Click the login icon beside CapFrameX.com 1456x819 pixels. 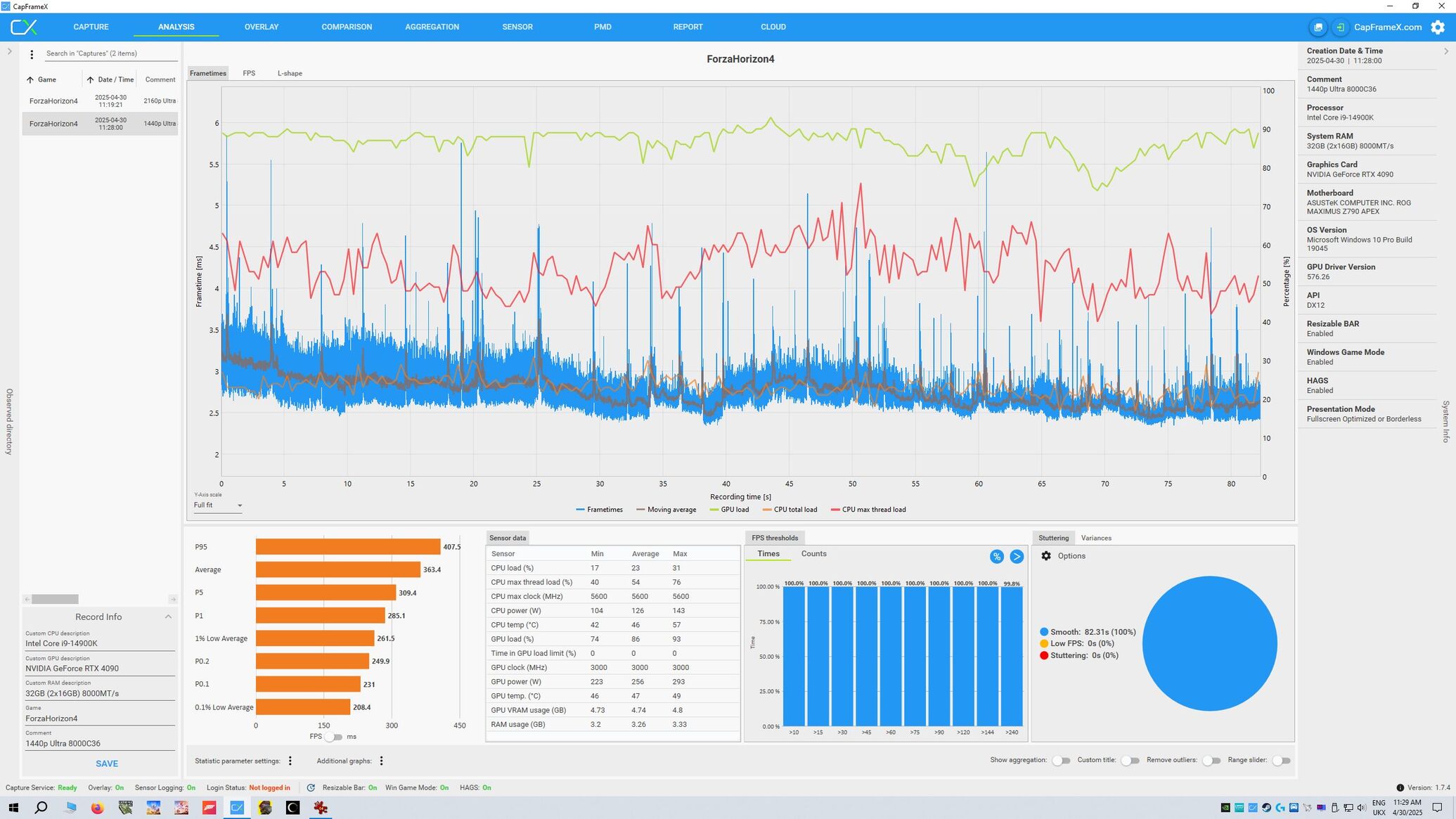1340,27
